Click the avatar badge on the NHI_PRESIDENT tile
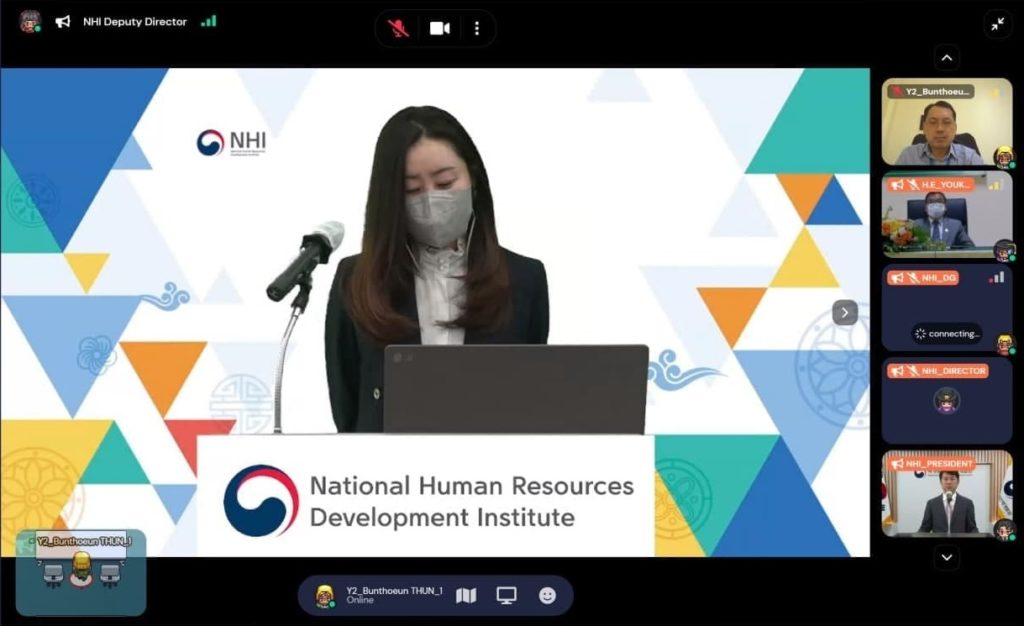 (x=1003, y=529)
